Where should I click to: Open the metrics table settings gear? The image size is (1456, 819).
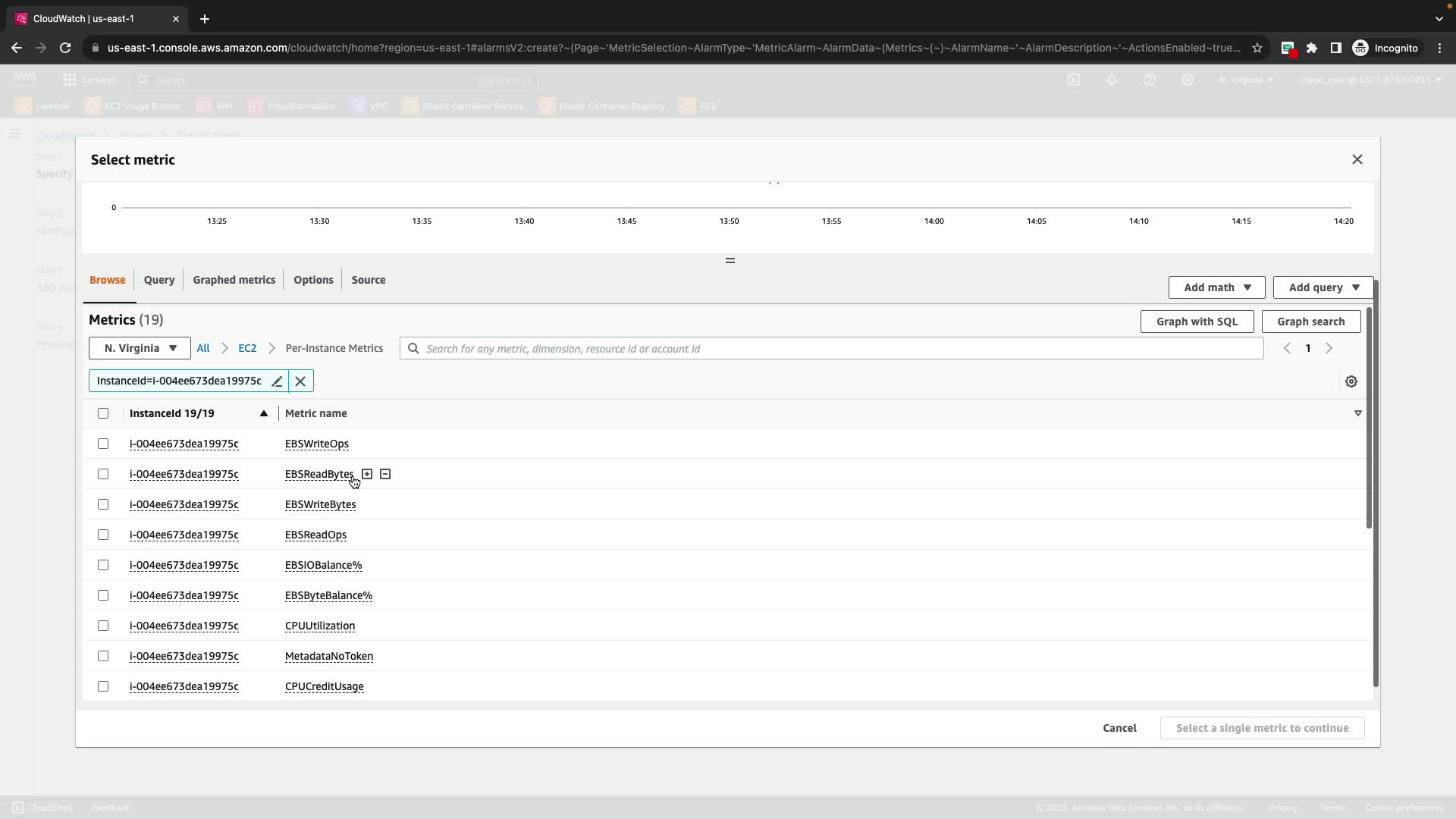1351,381
